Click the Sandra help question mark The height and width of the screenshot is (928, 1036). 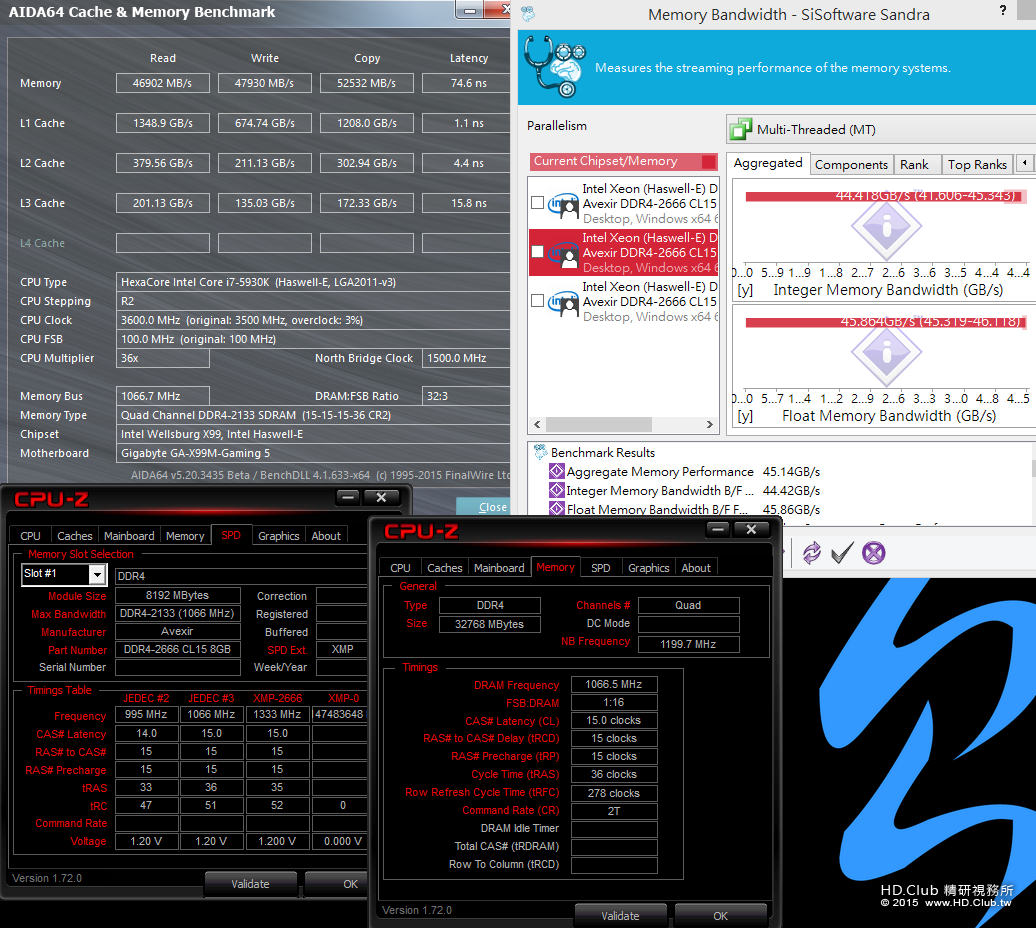tap(1003, 10)
